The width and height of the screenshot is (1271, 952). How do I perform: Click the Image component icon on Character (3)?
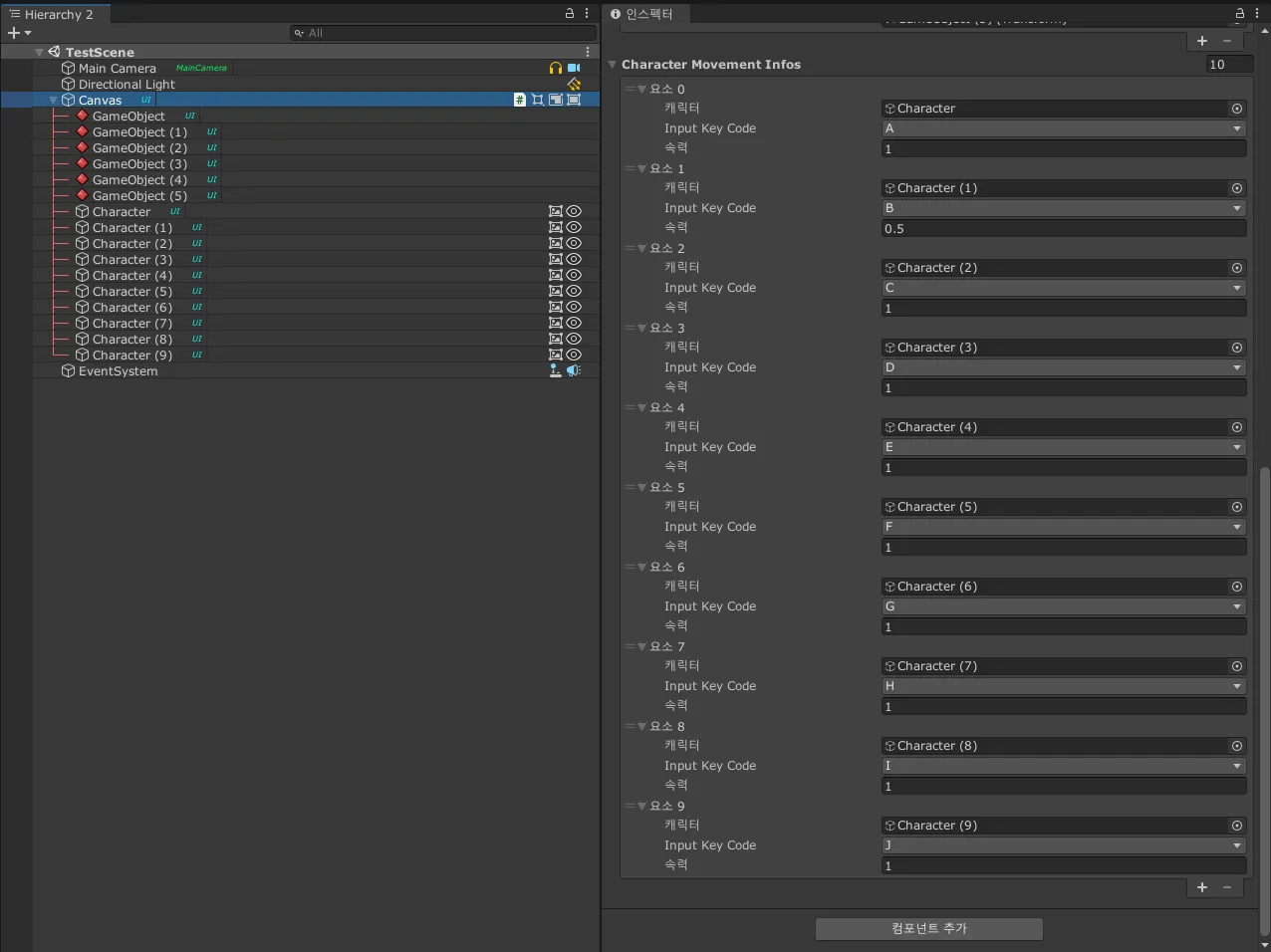(x=556, y=259)
